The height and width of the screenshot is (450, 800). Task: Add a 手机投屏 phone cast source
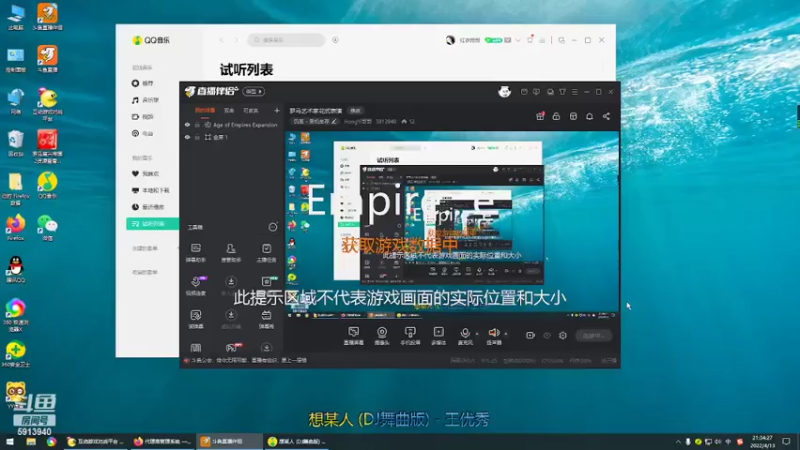[x=410, y=336]
